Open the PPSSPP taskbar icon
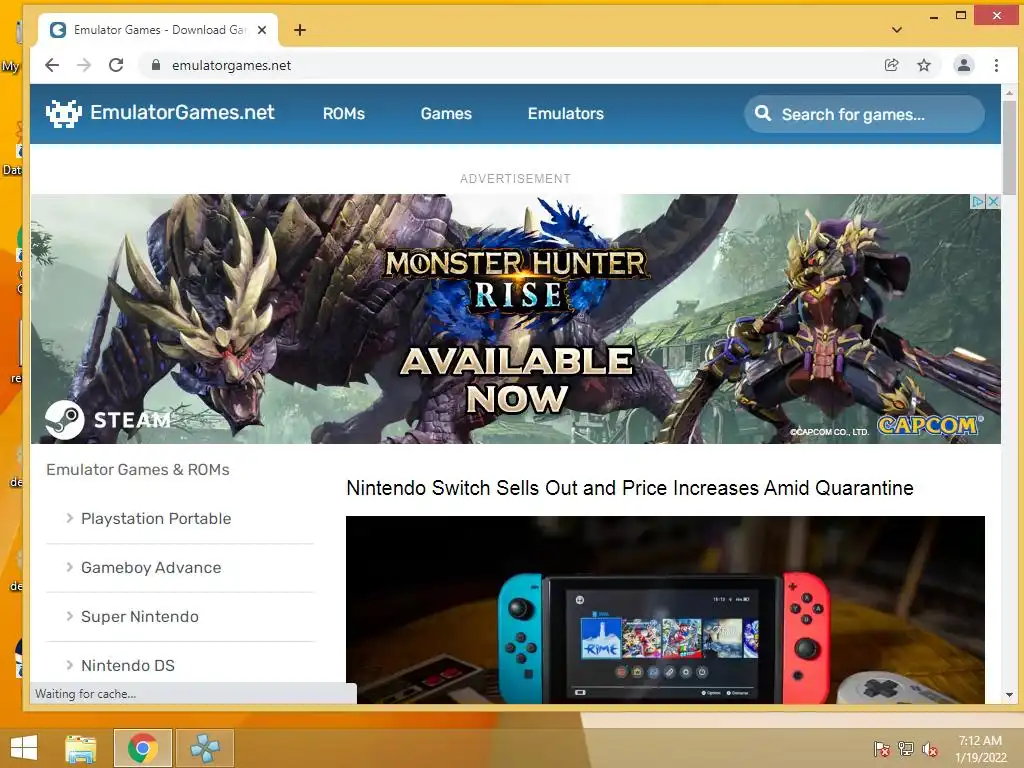This screenshot has width=1024, height=768. click(x=204, y=748)
